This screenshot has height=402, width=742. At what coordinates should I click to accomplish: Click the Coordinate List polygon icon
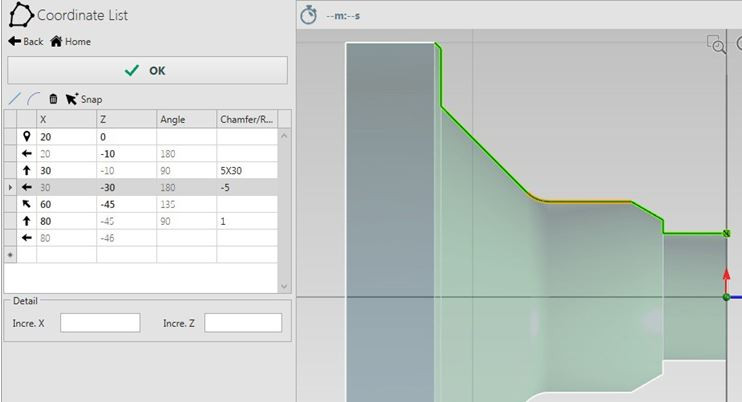click(x=20, y=16)
